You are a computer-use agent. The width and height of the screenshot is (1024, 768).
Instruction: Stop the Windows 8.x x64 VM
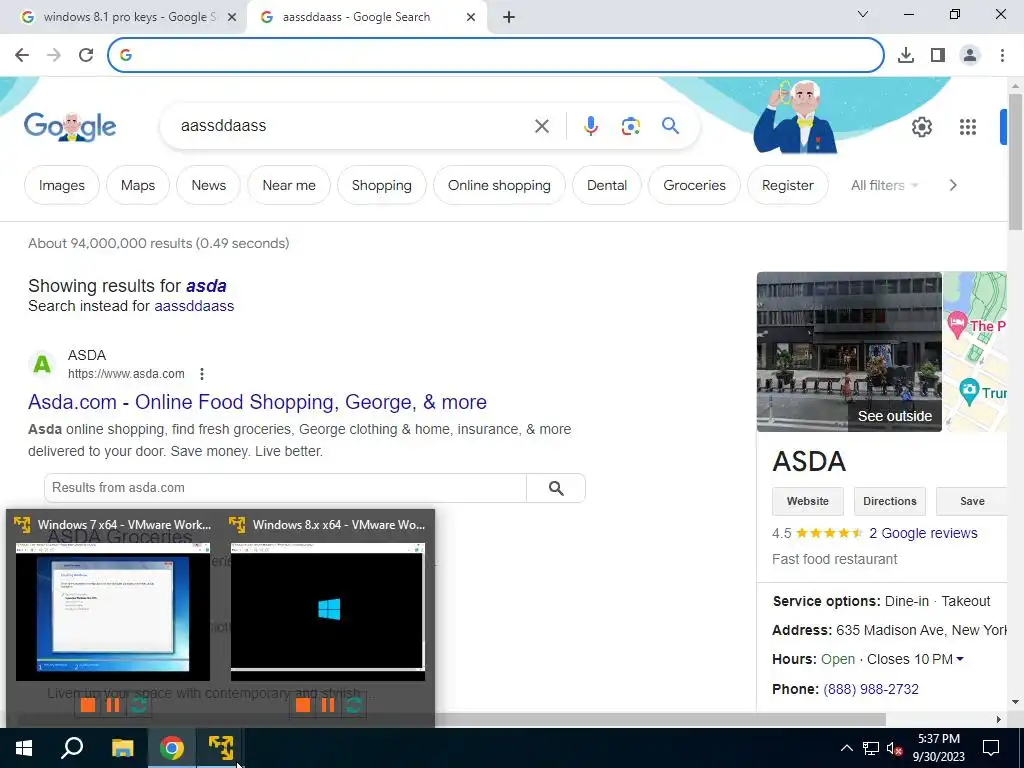[x=303, y=705]
